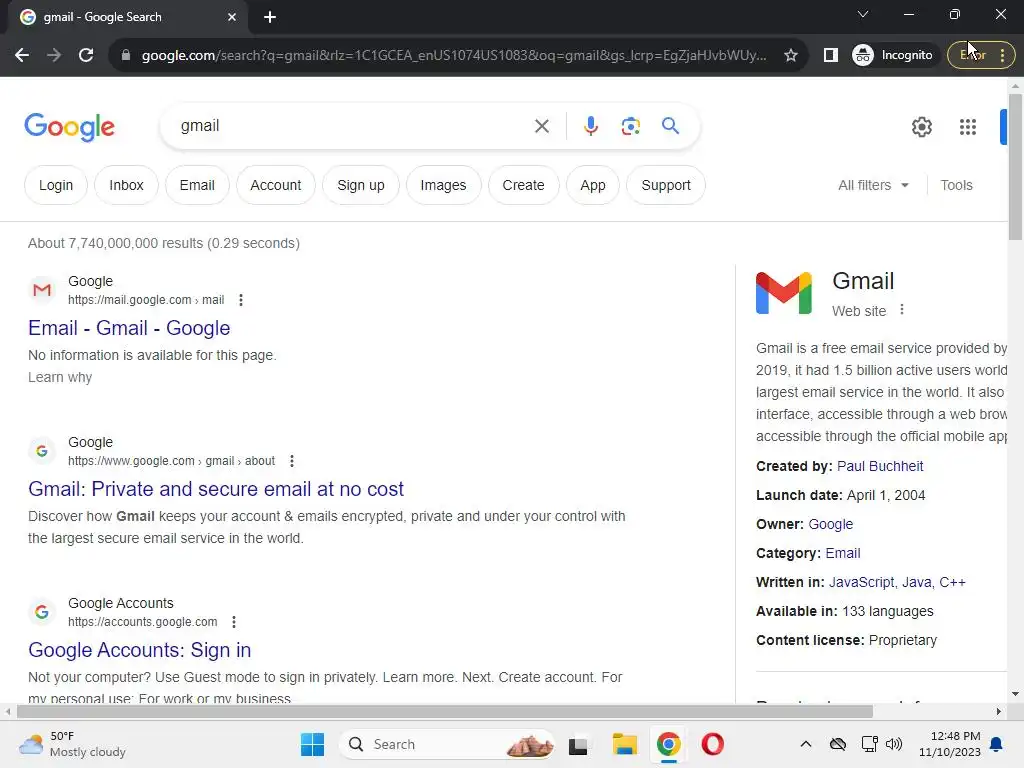Open Google Accounts: Sign in result
Viewport: 1024px width, 768px height.
140,650
